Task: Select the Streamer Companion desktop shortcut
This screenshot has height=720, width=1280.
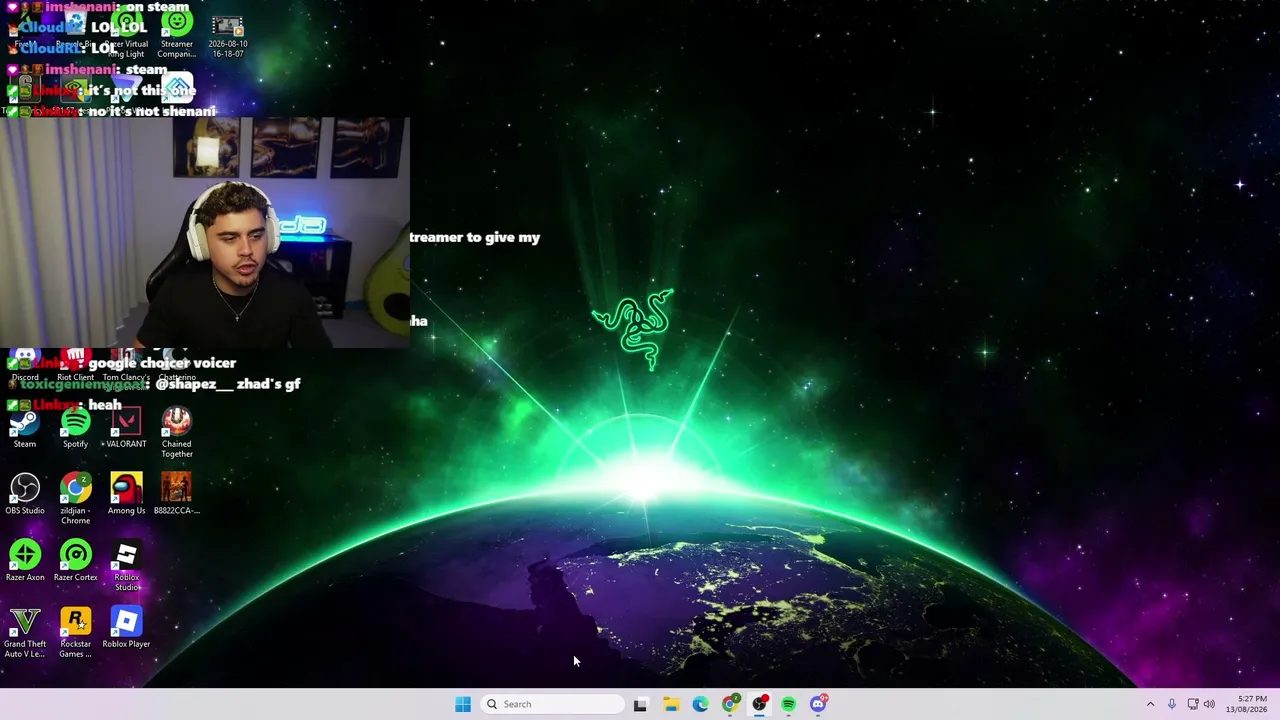Action: click(x=177, y=33)
